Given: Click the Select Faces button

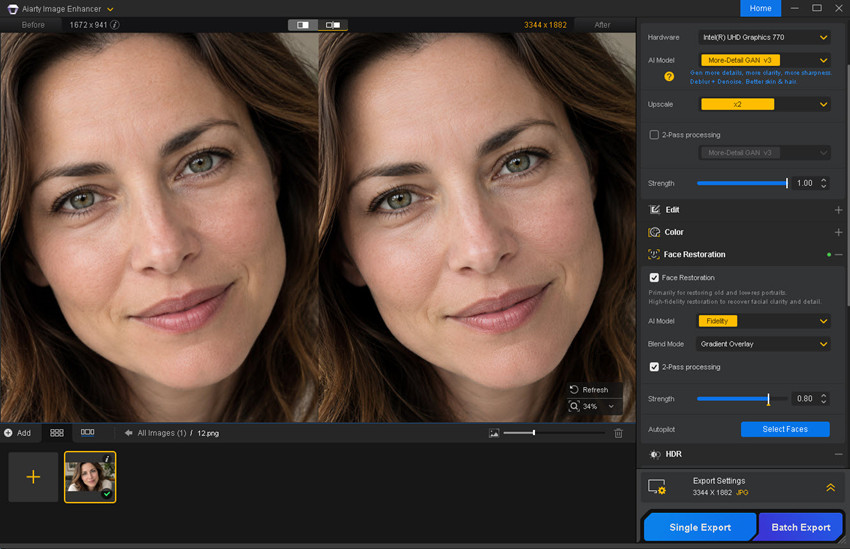Looking at the screenshot, I should [785, 429].
